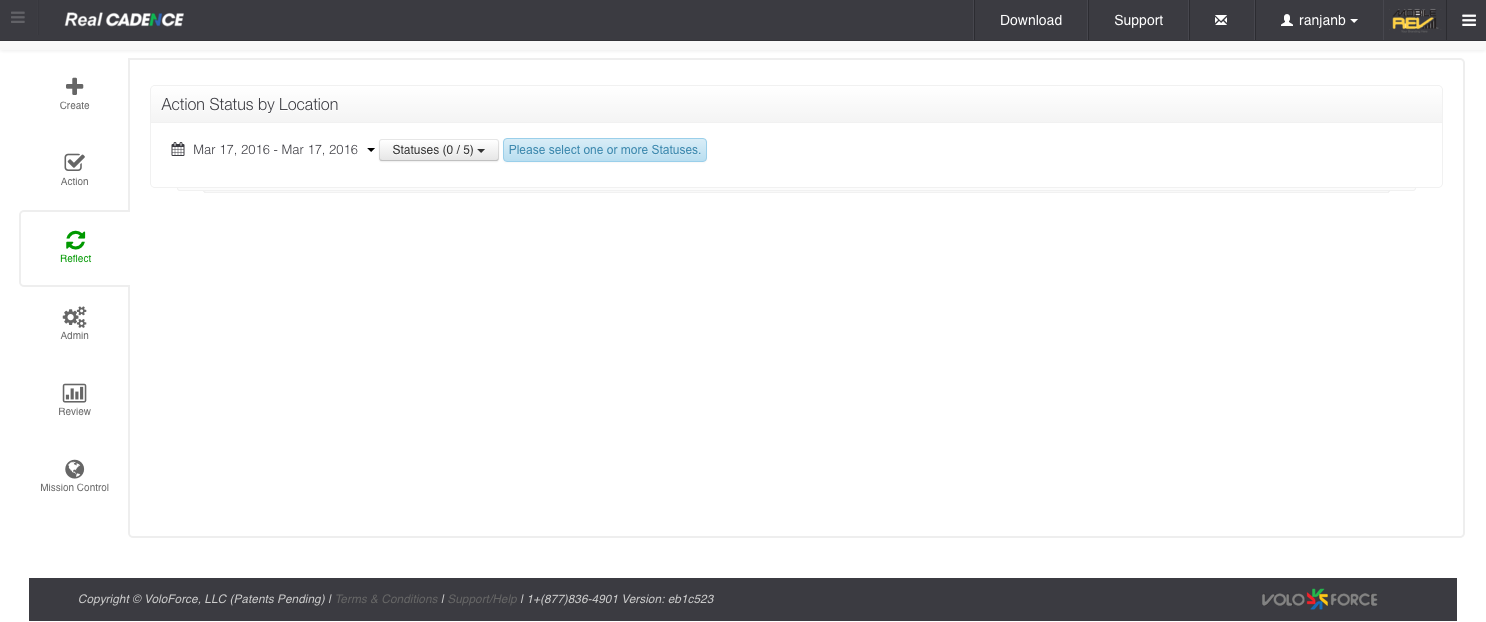Image resolution: width=1486 pixels, height=622 pixels.
Task: Click the Real CADENCE logo
Action: (124, 20)
